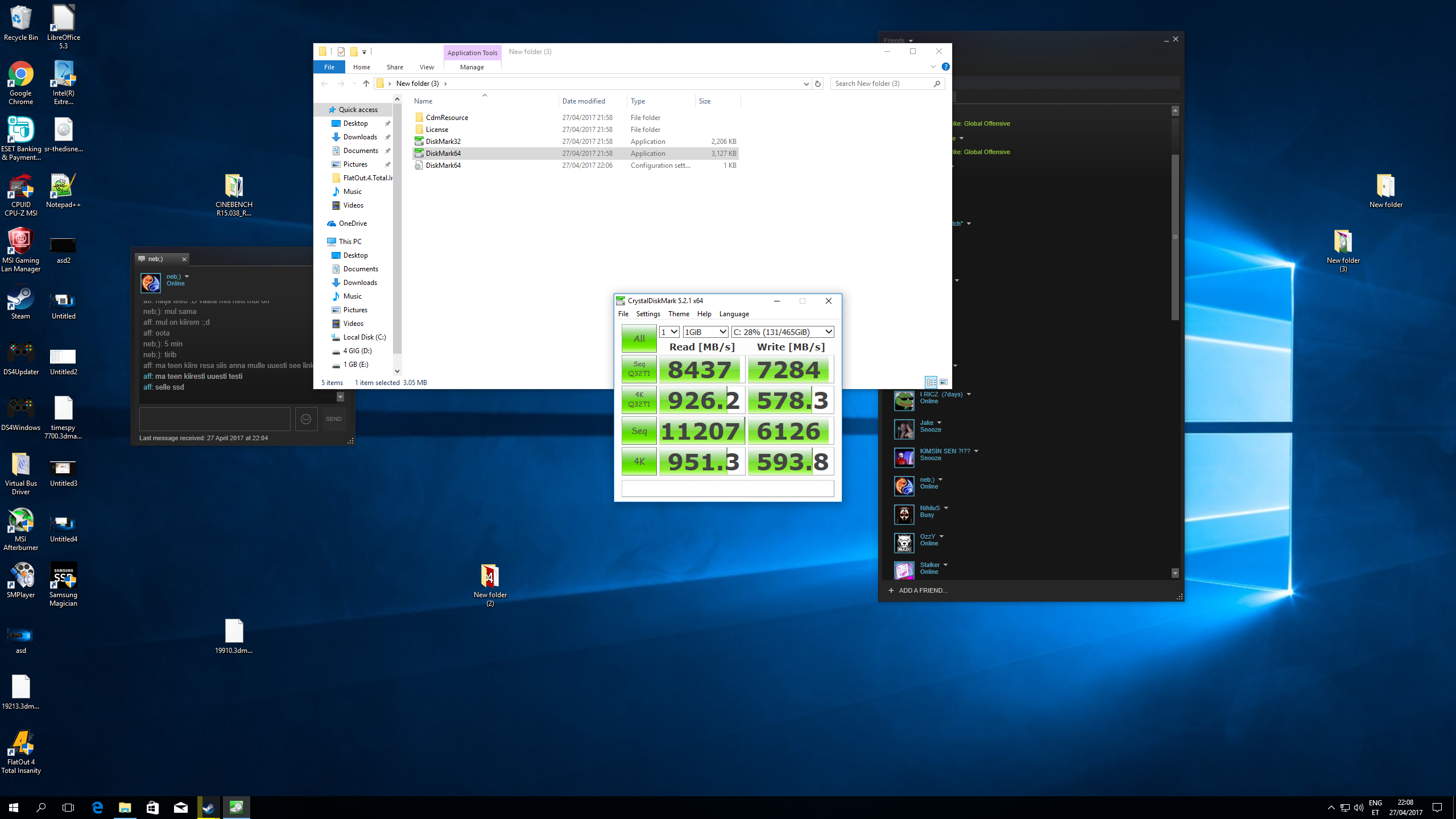Open Notepad++ desktop shortcut

(x=63, y=191)
